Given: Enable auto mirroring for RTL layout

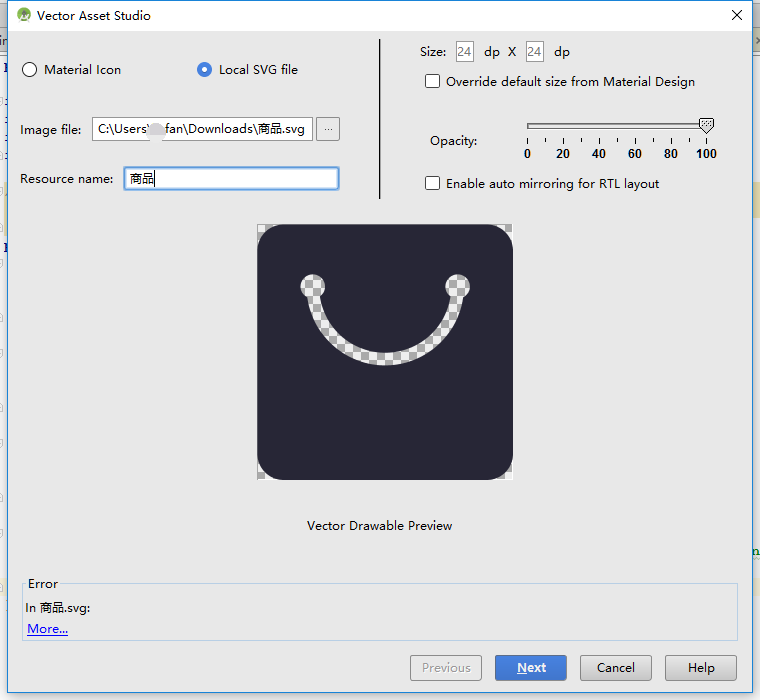Looking at the screenshot, I should pyautogui.click(x=432, y=183).
